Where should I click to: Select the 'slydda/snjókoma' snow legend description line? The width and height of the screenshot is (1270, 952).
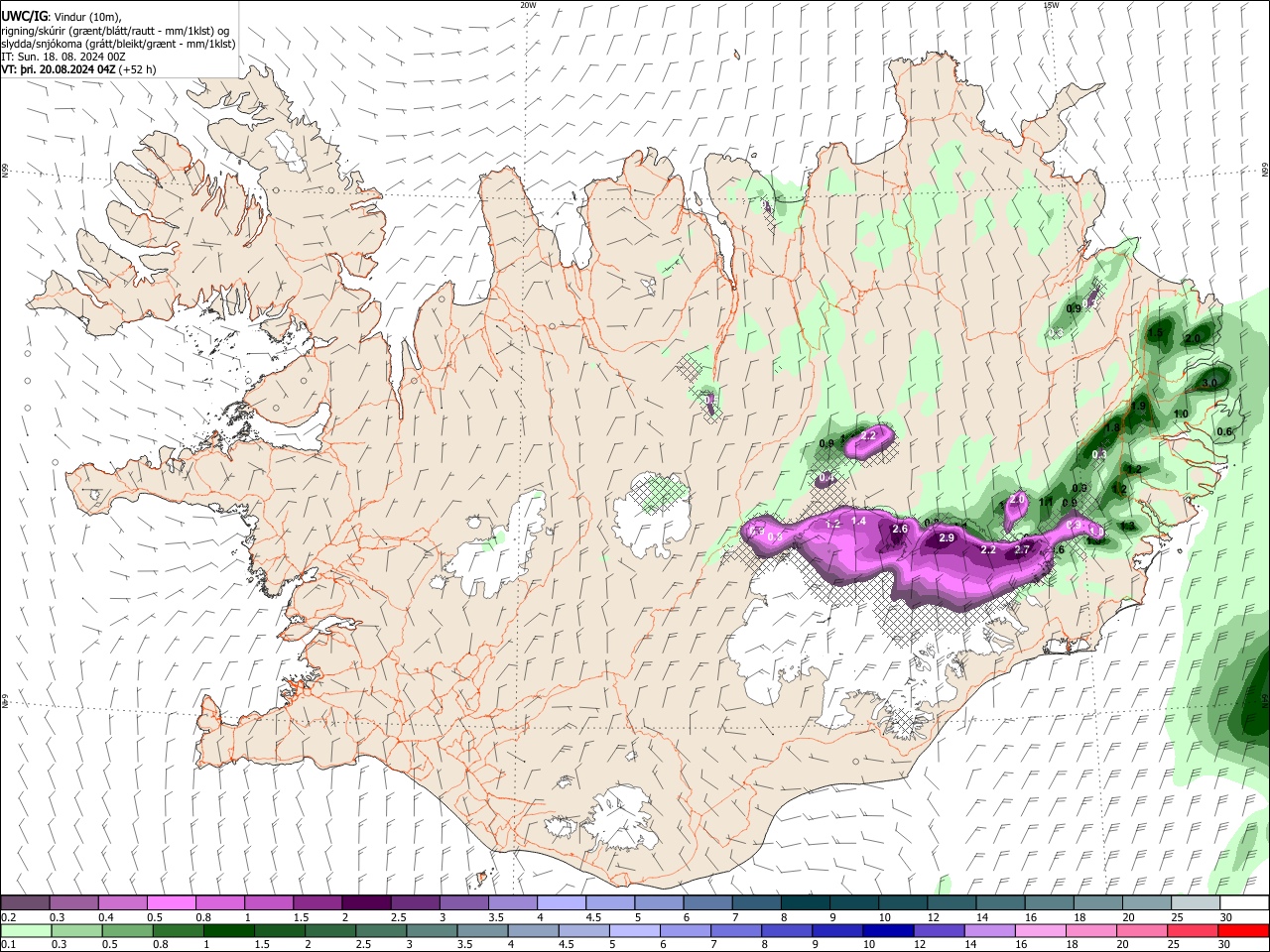coord(118,44)
